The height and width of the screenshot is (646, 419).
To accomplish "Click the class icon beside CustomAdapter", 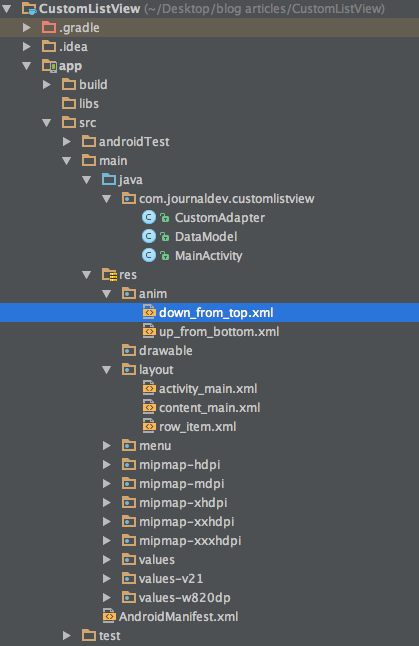I will [x=149, y=218].
